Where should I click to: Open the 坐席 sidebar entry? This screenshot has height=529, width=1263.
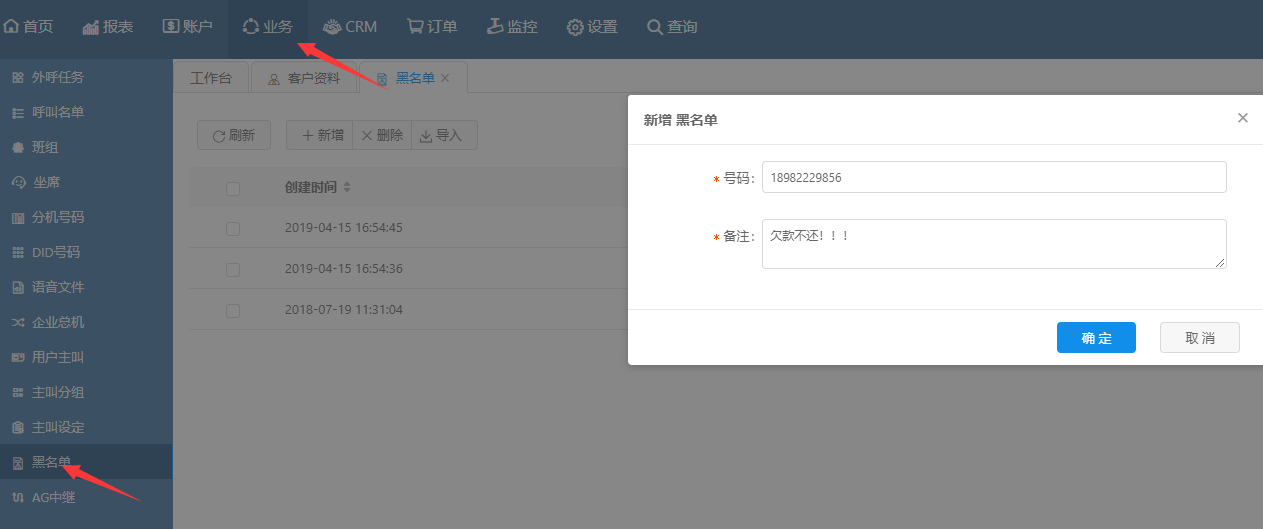point(46,182)
